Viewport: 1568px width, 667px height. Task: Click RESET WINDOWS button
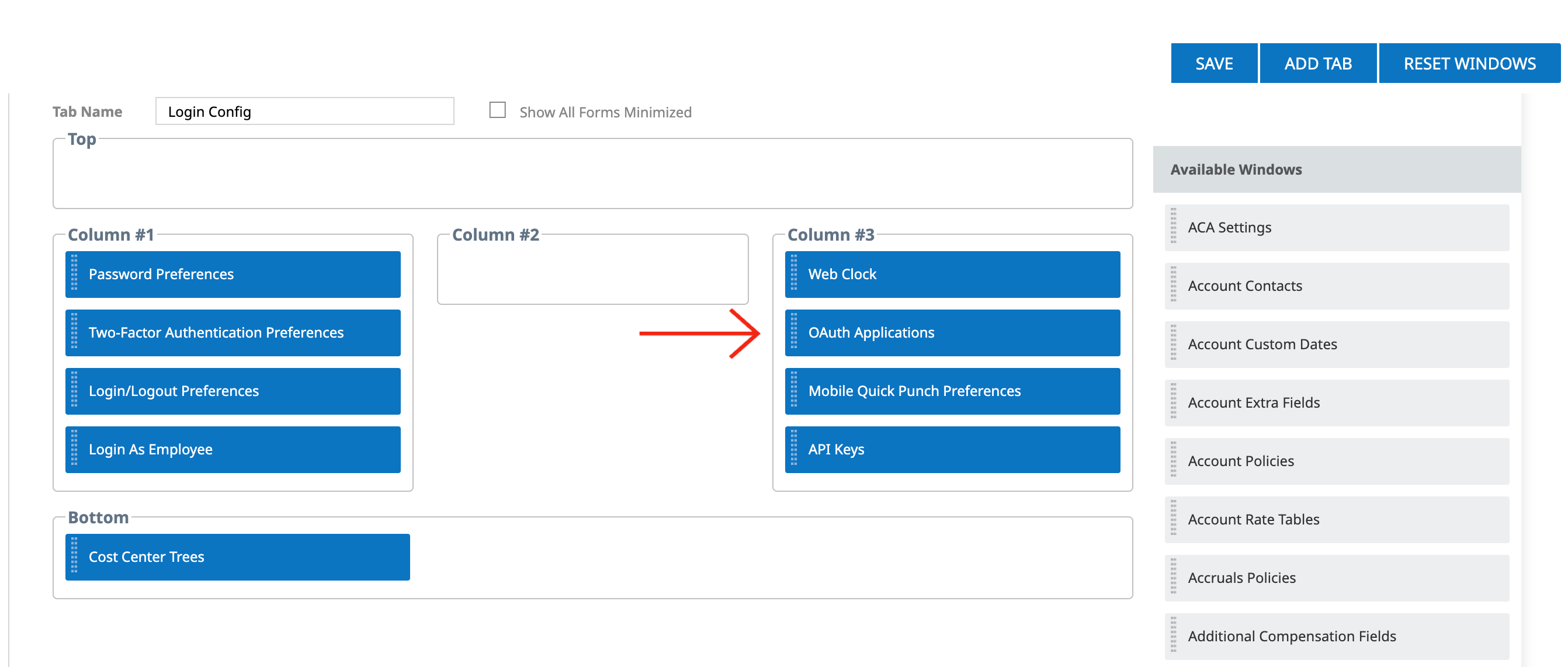1469,63
